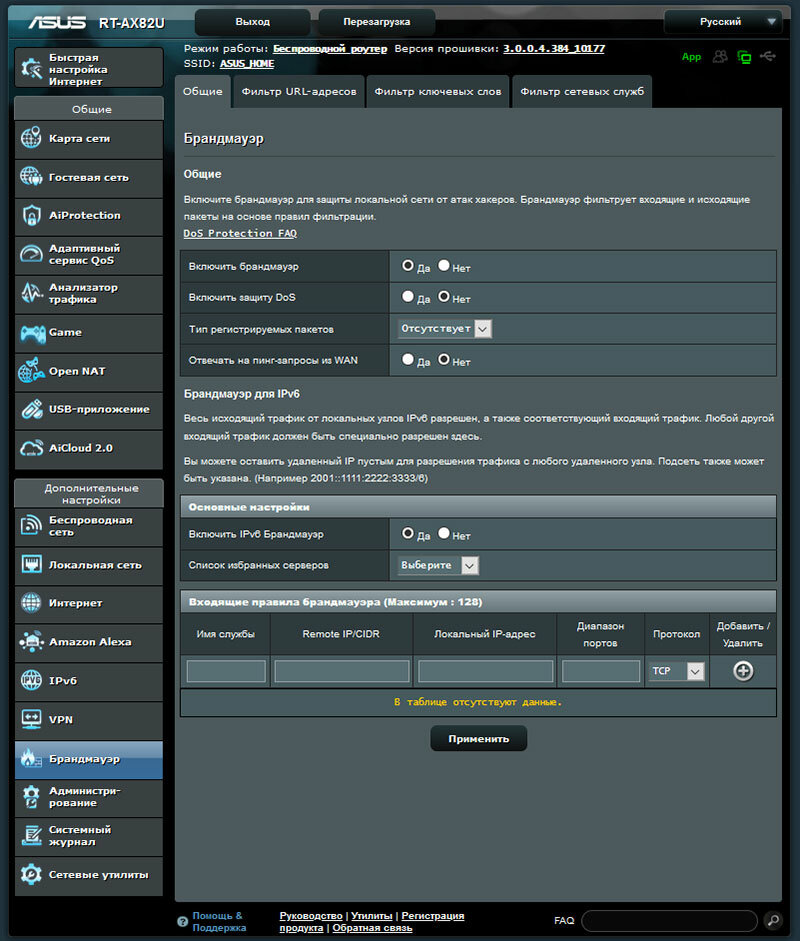Open the Список избранных серверов dropdown
Screen dimensions: 800x941
pyautogui.click(x=438, y=565)
